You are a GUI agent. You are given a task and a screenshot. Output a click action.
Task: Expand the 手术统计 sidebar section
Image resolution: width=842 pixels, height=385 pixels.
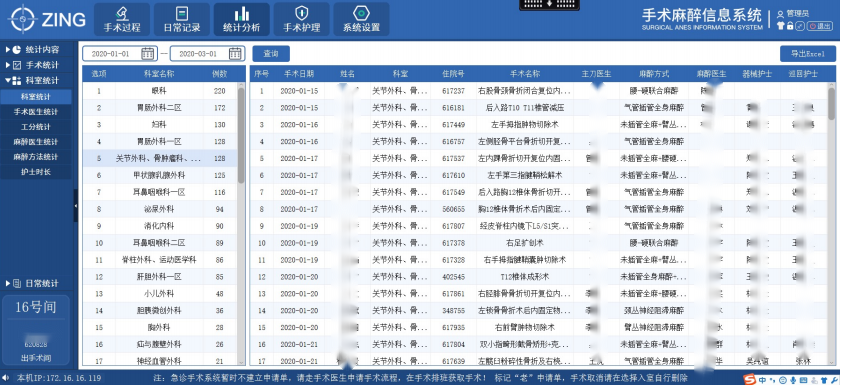pos(35,65)
